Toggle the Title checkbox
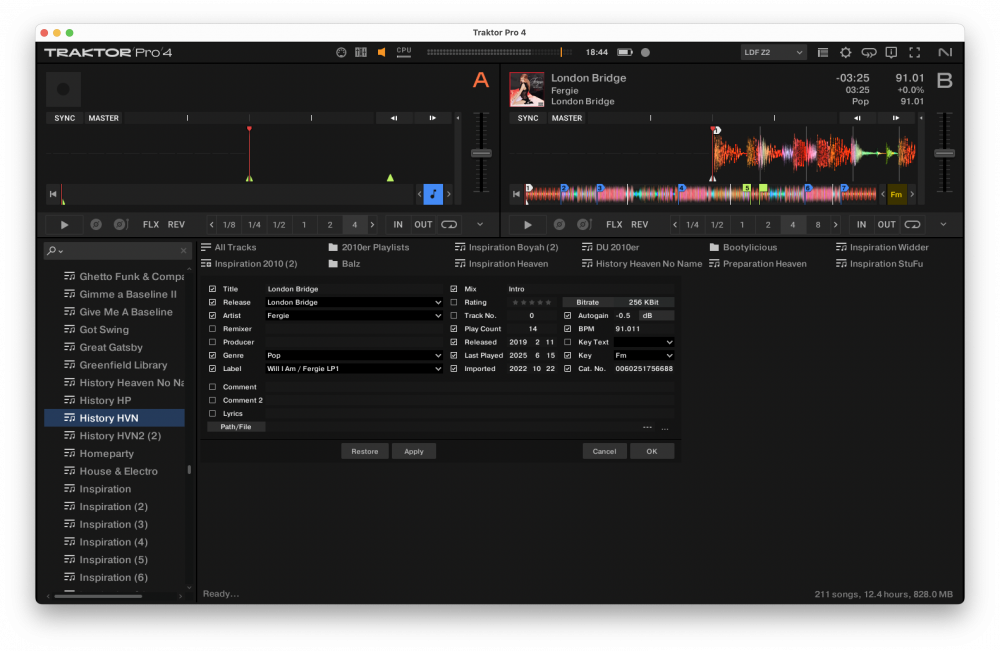Image resolution: width=1000 pixels, height=651 pixels. (x=212, y=289)
